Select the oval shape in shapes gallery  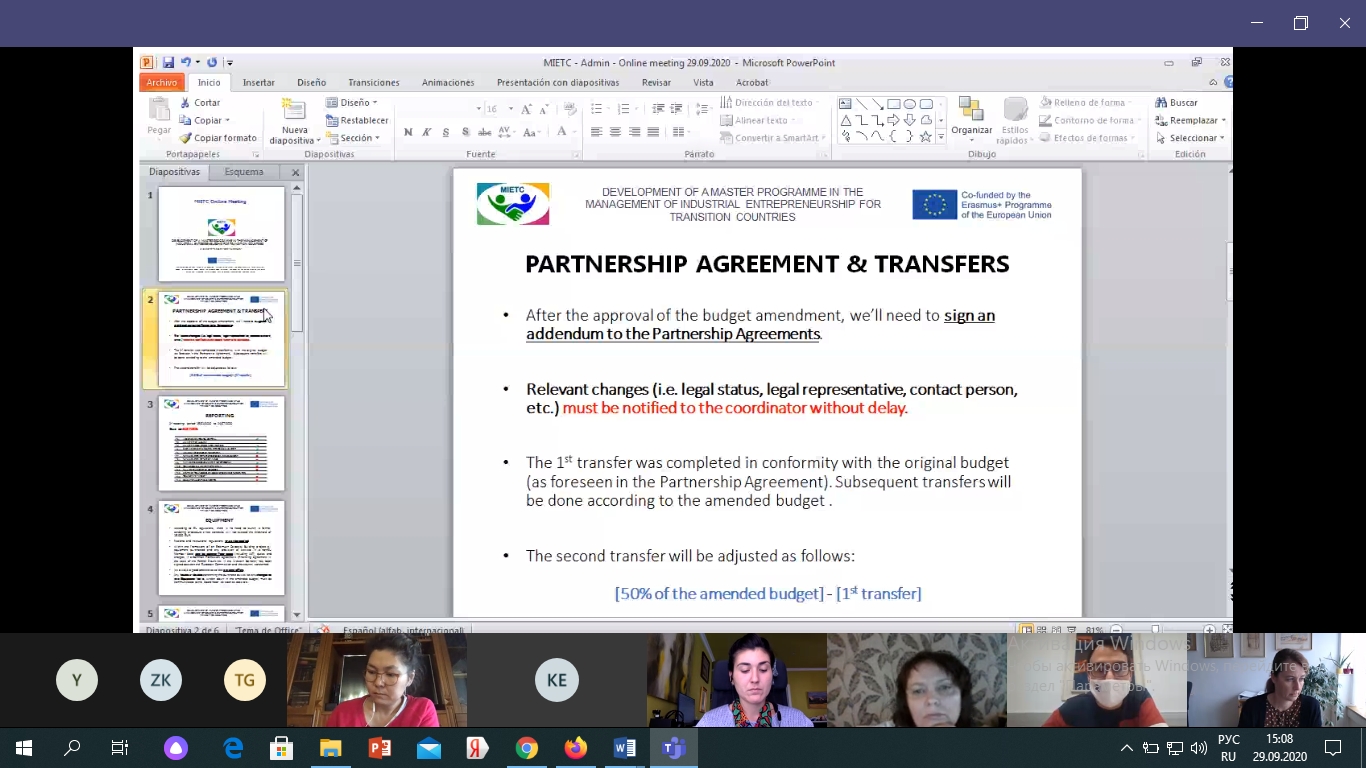[910, 104]
